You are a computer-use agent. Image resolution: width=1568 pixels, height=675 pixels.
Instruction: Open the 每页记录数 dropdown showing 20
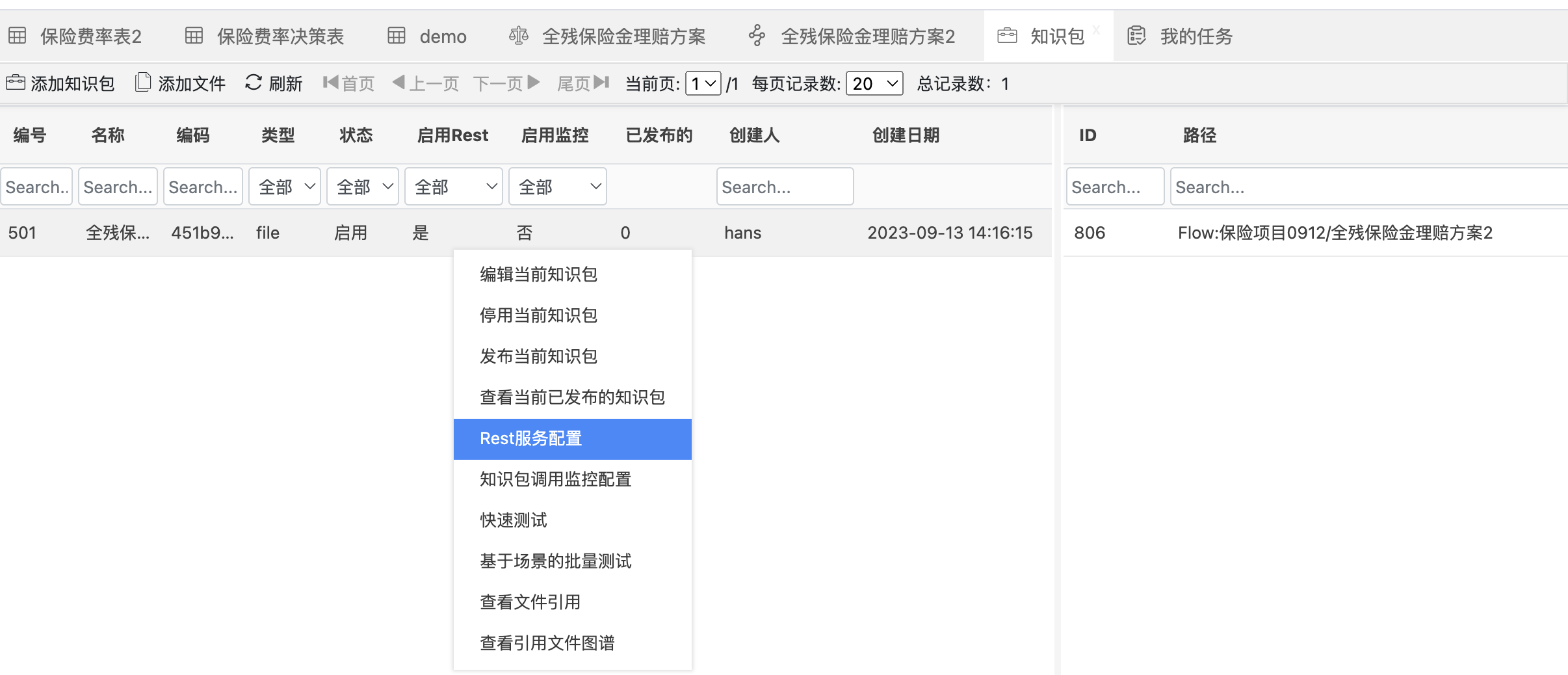[874, 84]
